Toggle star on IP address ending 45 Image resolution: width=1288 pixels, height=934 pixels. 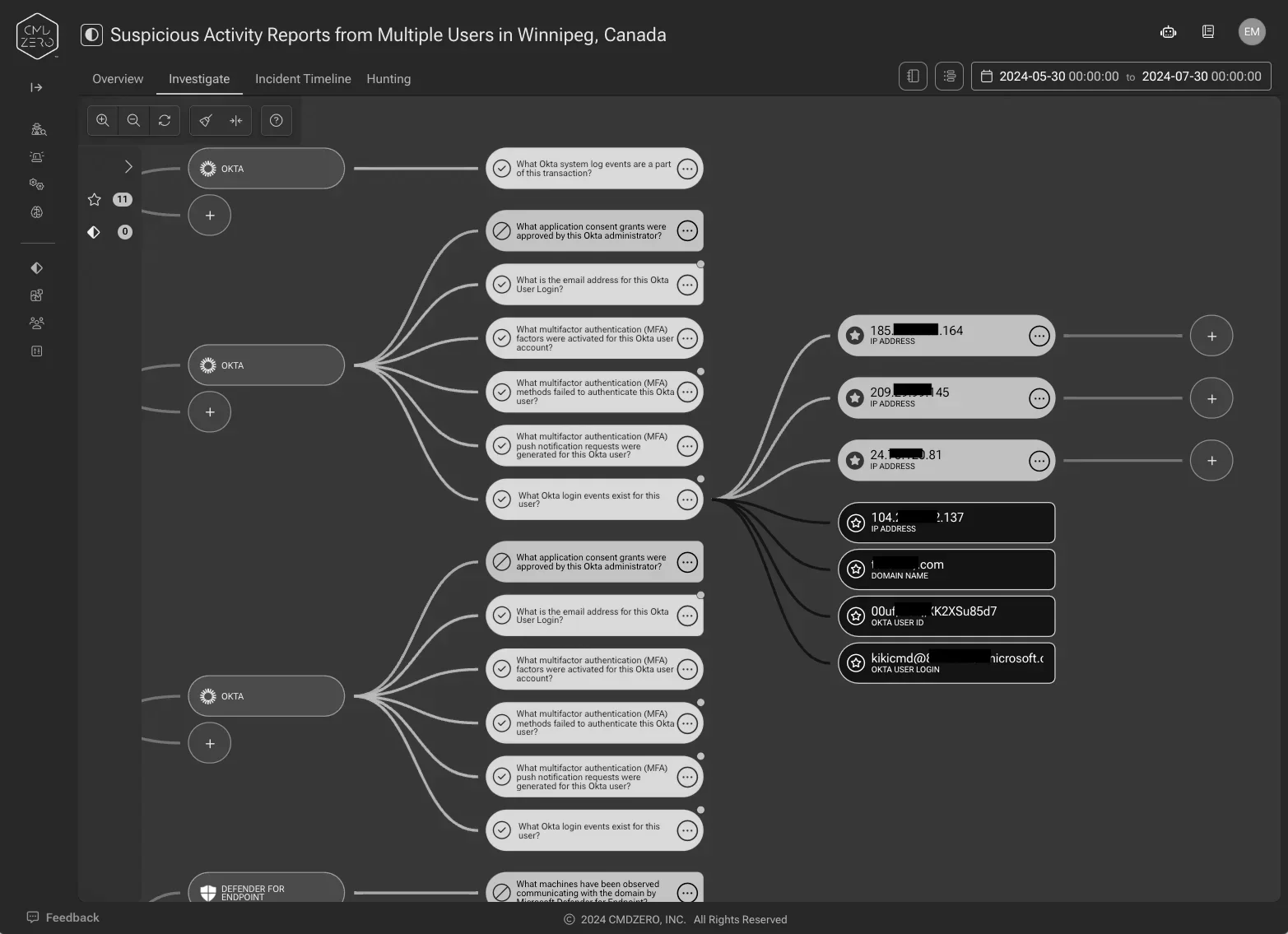pos(855,398)
